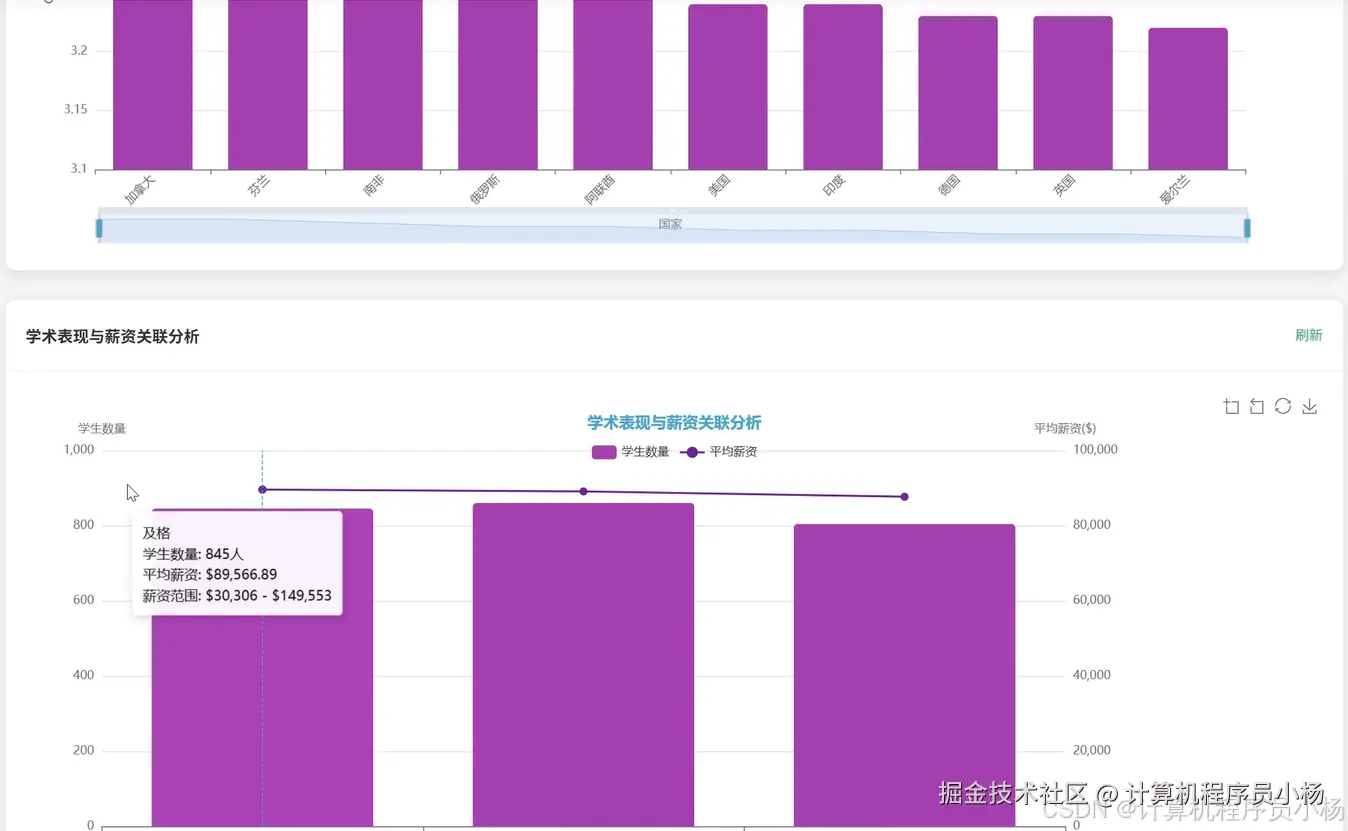
Task: Click tooltip line 学生数量: 845人
Action: point(193,554)
